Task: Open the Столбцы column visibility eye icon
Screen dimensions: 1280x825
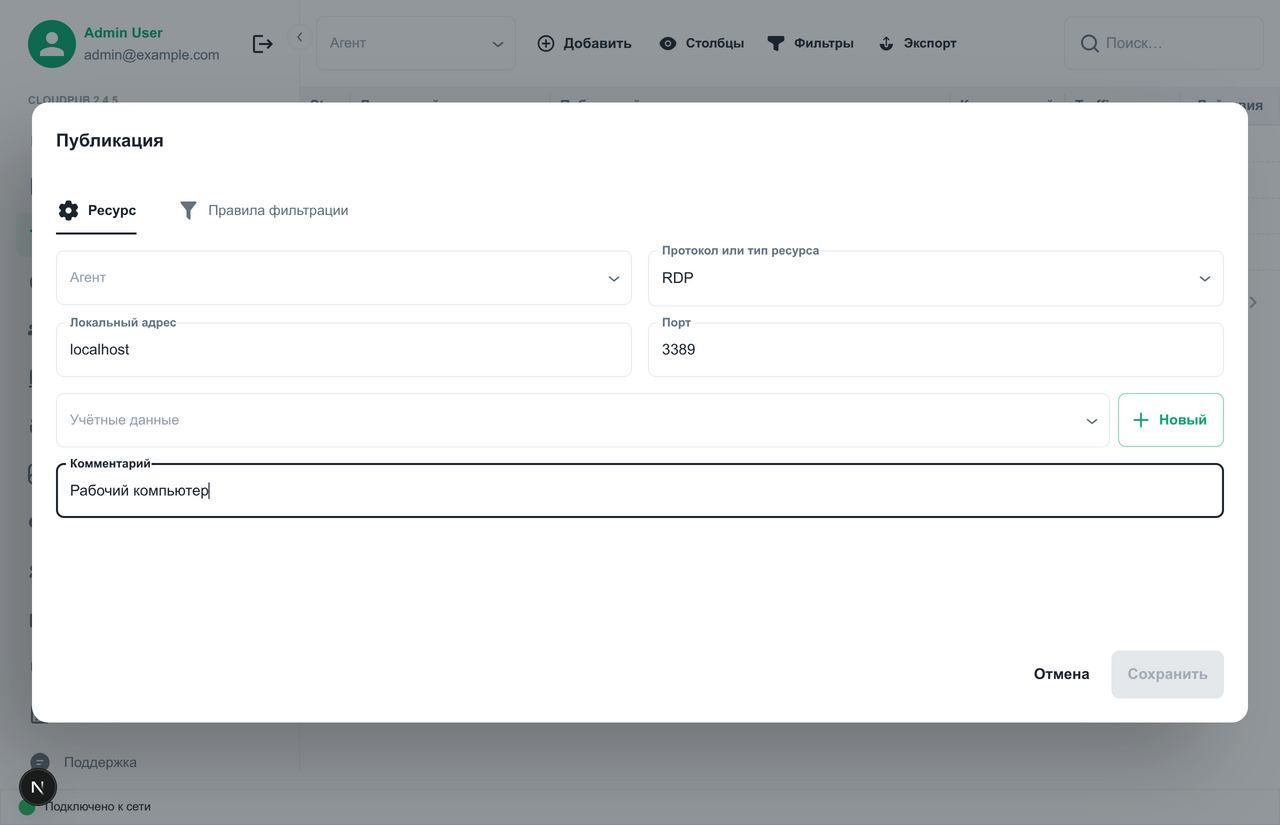Action: click(668, 44)
